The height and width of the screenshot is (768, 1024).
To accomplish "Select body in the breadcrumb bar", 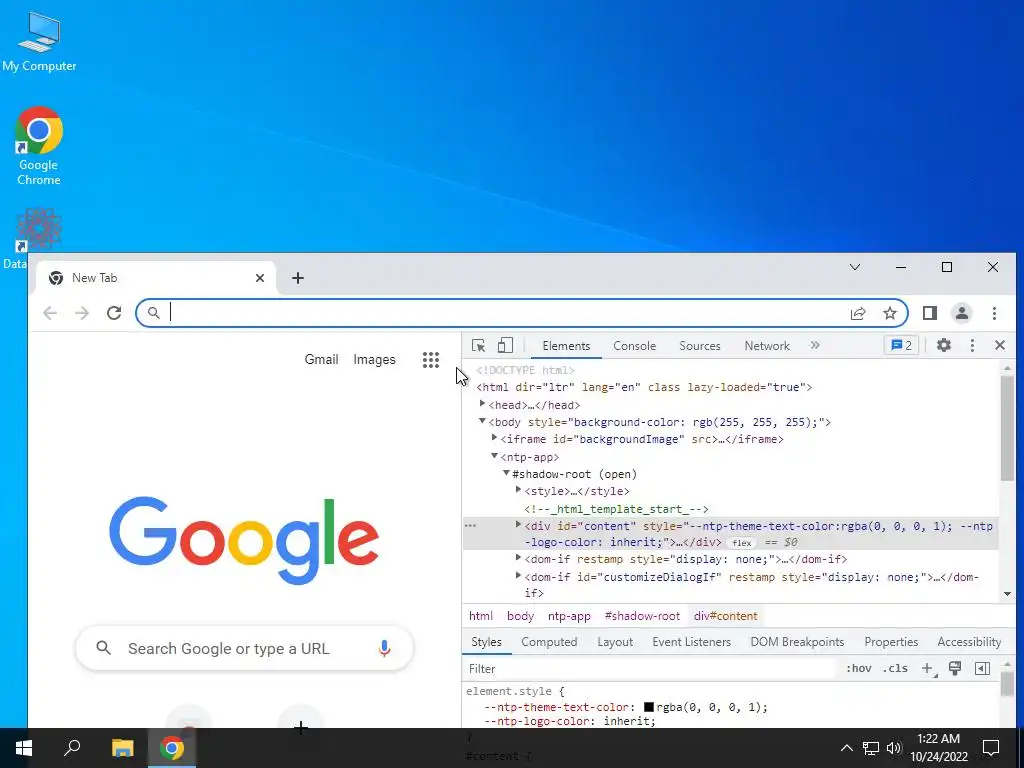I will (520, 616).
